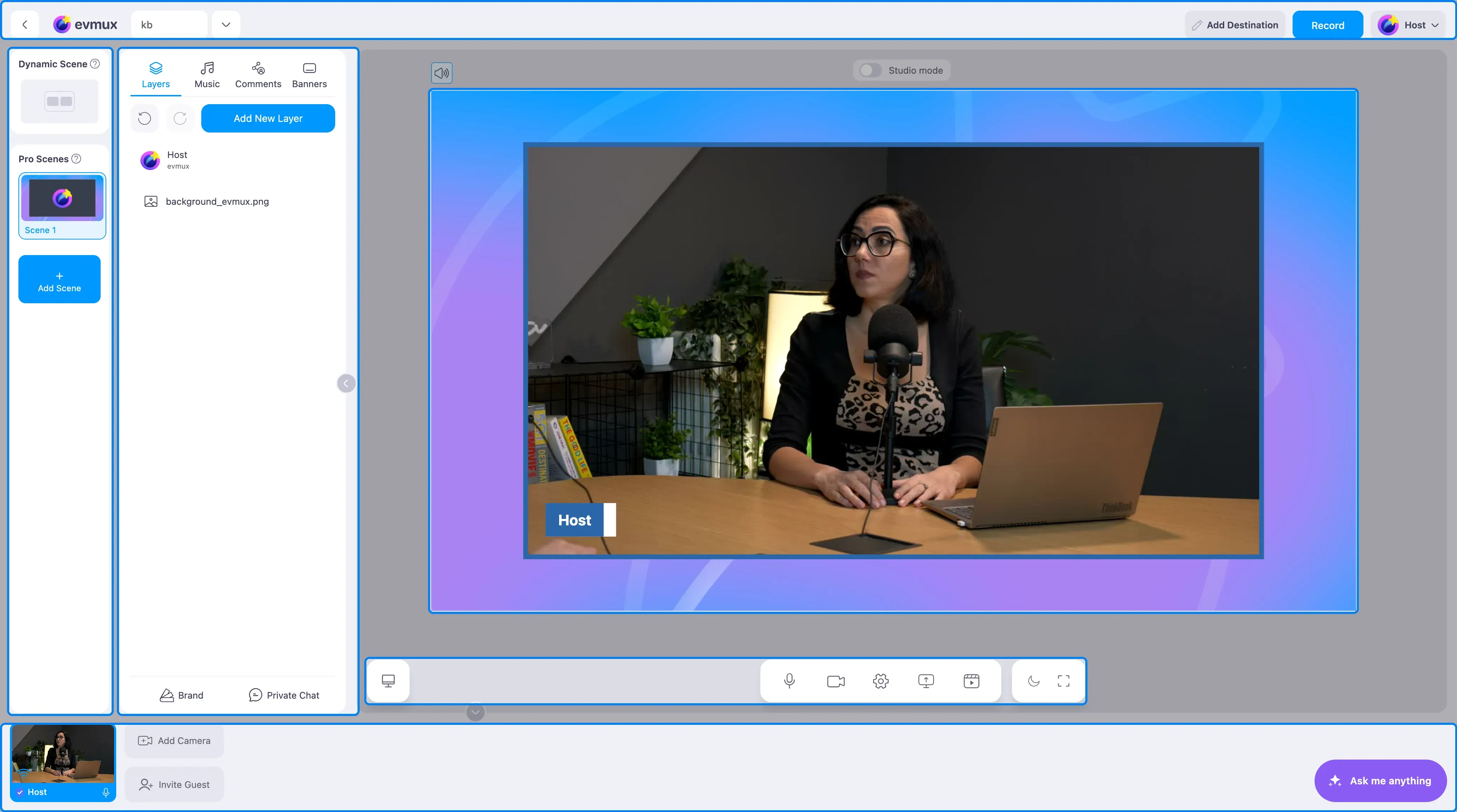Click the undo arrow in Layers
The width and height of the screenshot is (1457, 812).
point(145,118)
